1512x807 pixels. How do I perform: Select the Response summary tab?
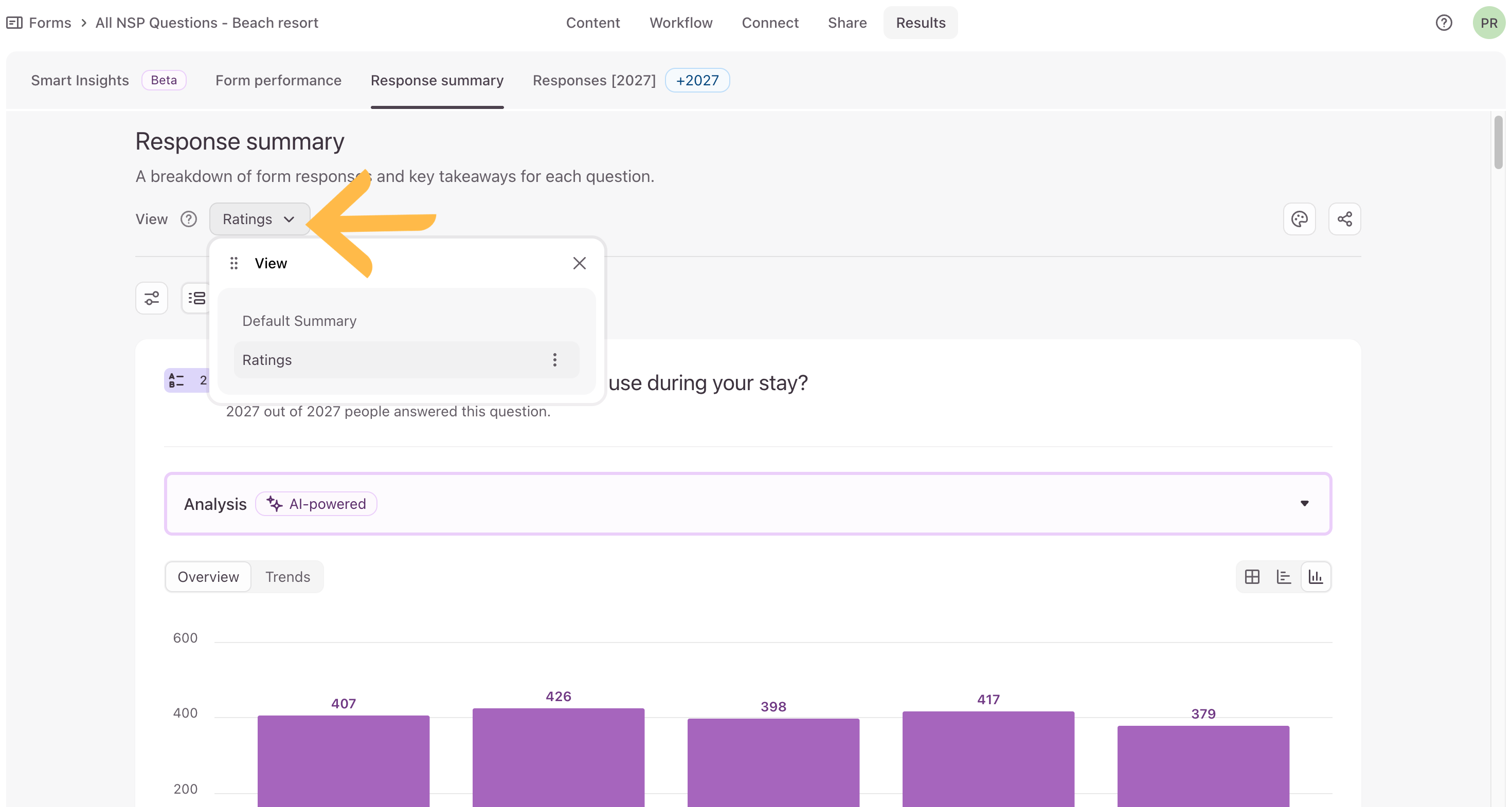[x=437, y=80]
